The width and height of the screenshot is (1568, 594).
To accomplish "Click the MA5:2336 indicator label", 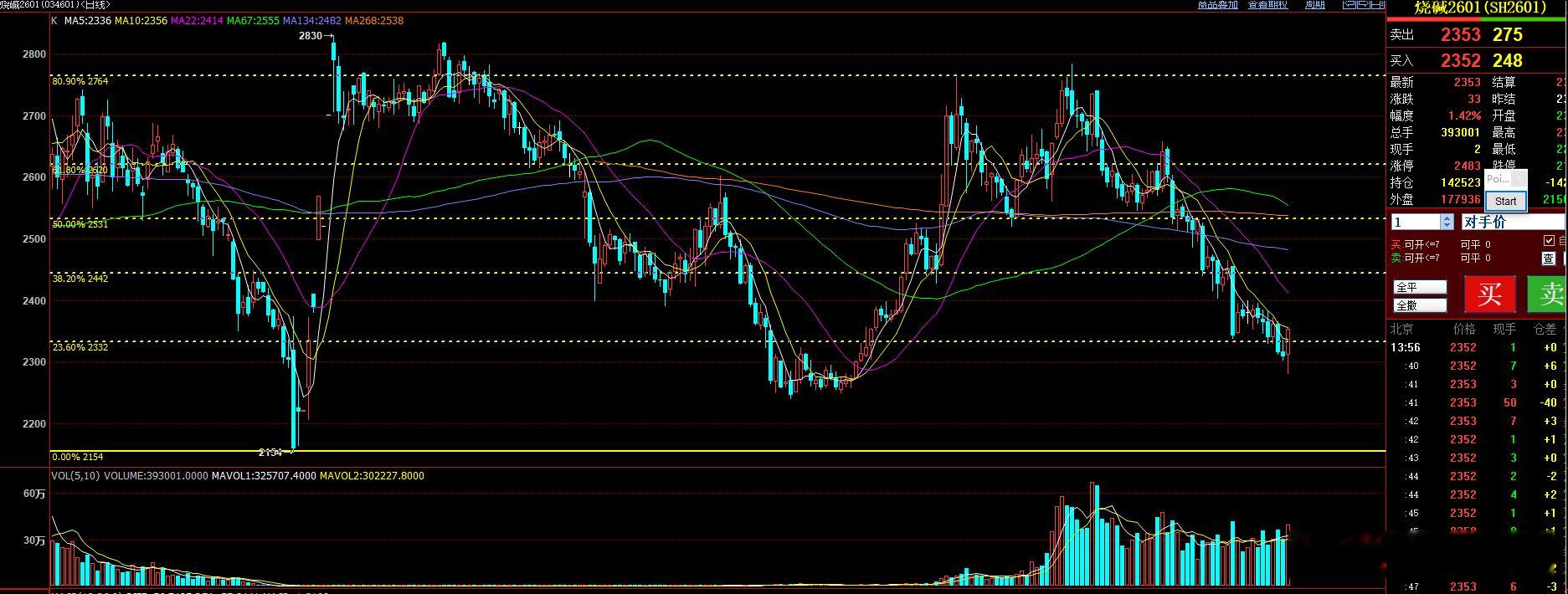I will [x=87, y=21].
